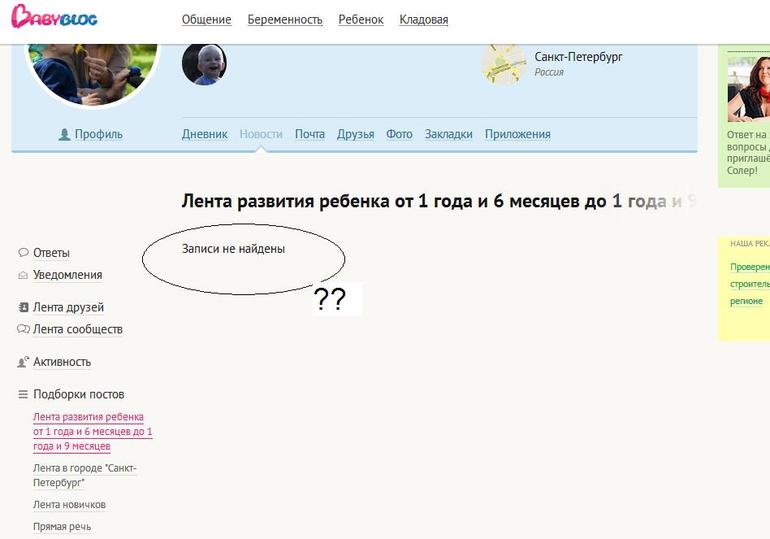770x539 pixels.
Task: Switch to the Фото tab
Action: [x=399, y=134]
